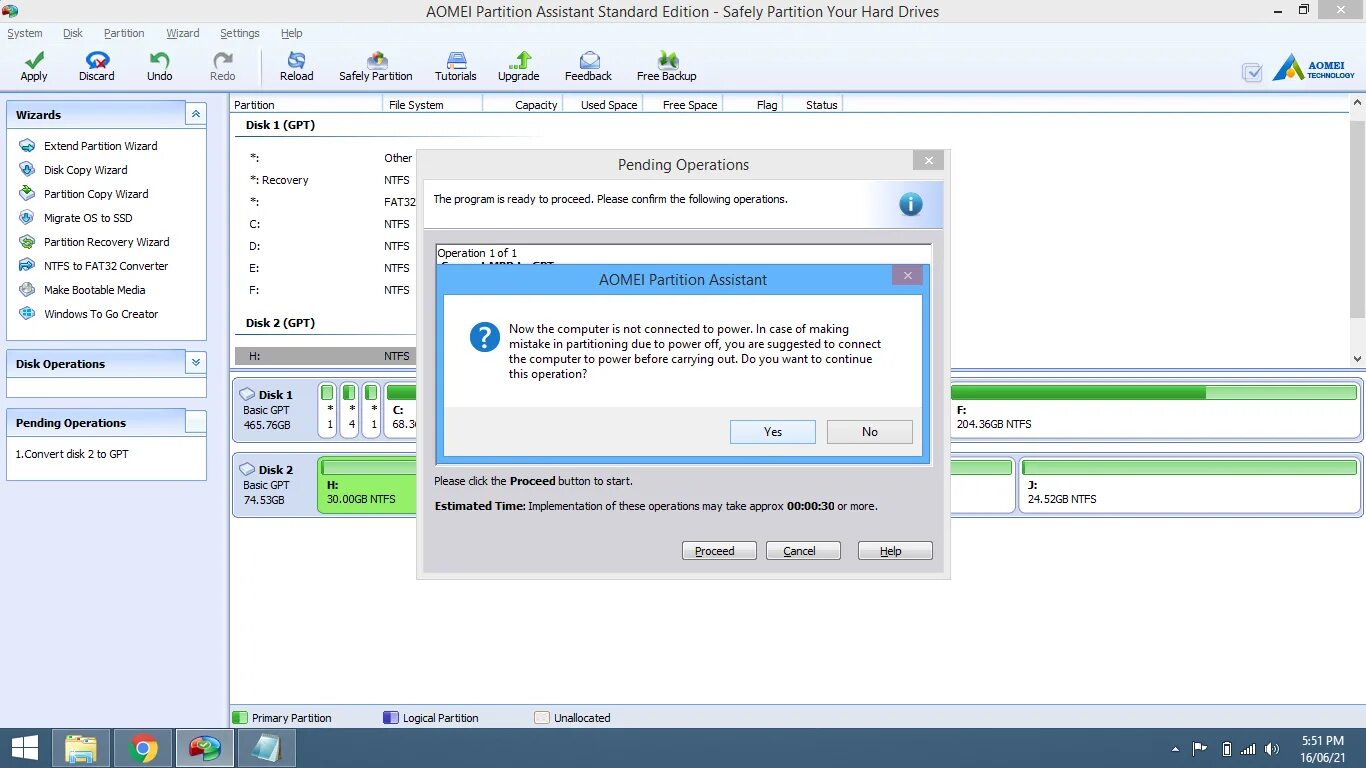Open NTFS to FAT32 Converter

pyautogui.click(x=105, y=266)
